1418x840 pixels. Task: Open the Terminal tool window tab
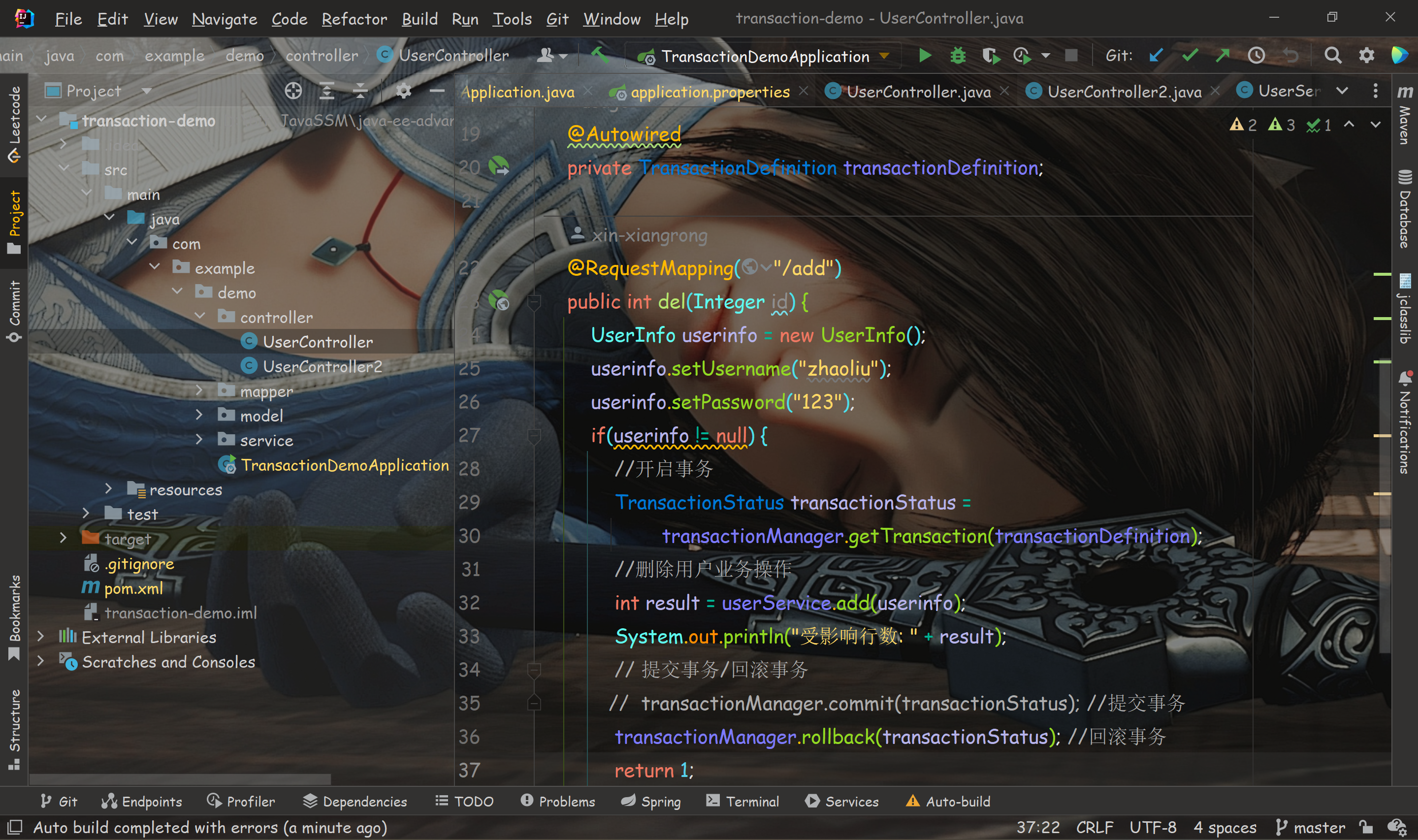(x=742, y=802)
